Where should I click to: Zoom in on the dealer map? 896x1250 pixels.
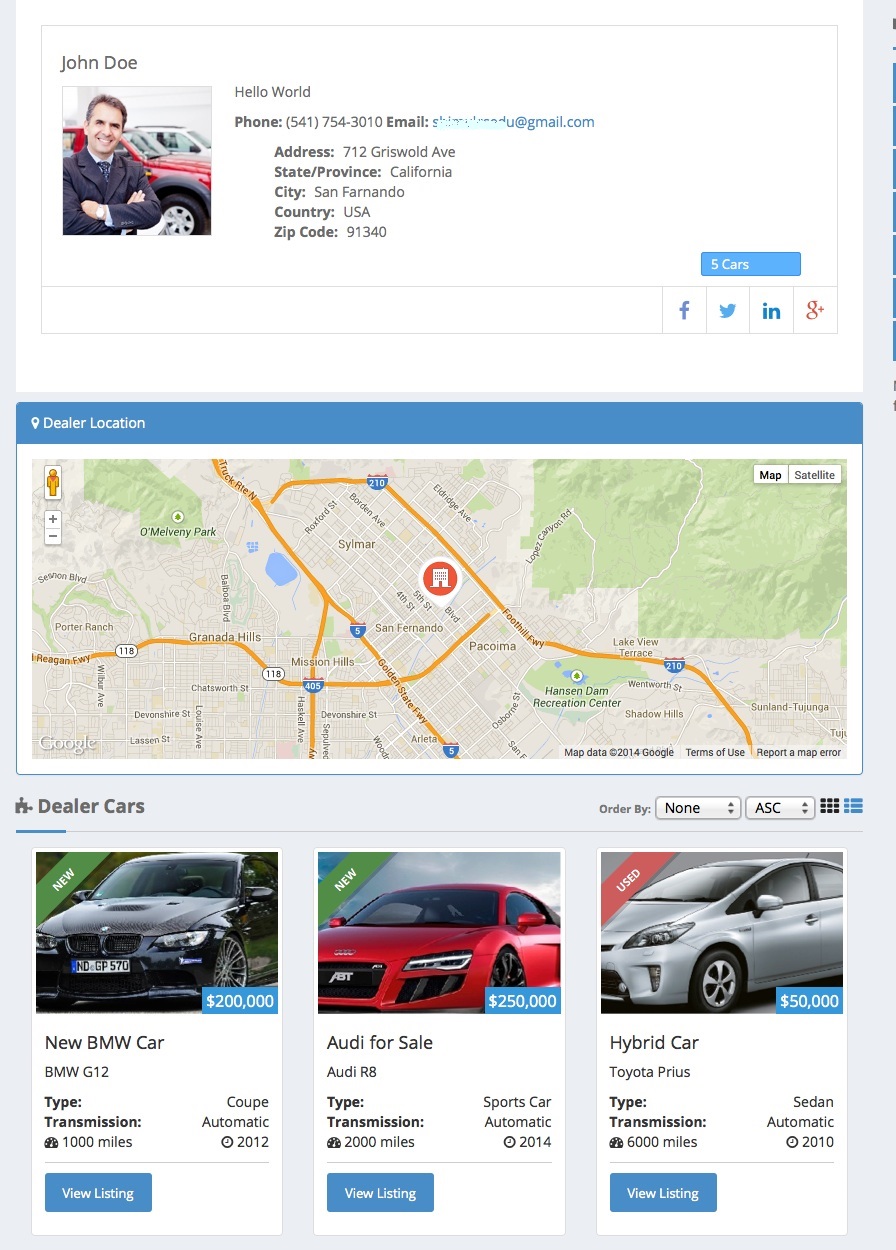(x=53, y=519)
